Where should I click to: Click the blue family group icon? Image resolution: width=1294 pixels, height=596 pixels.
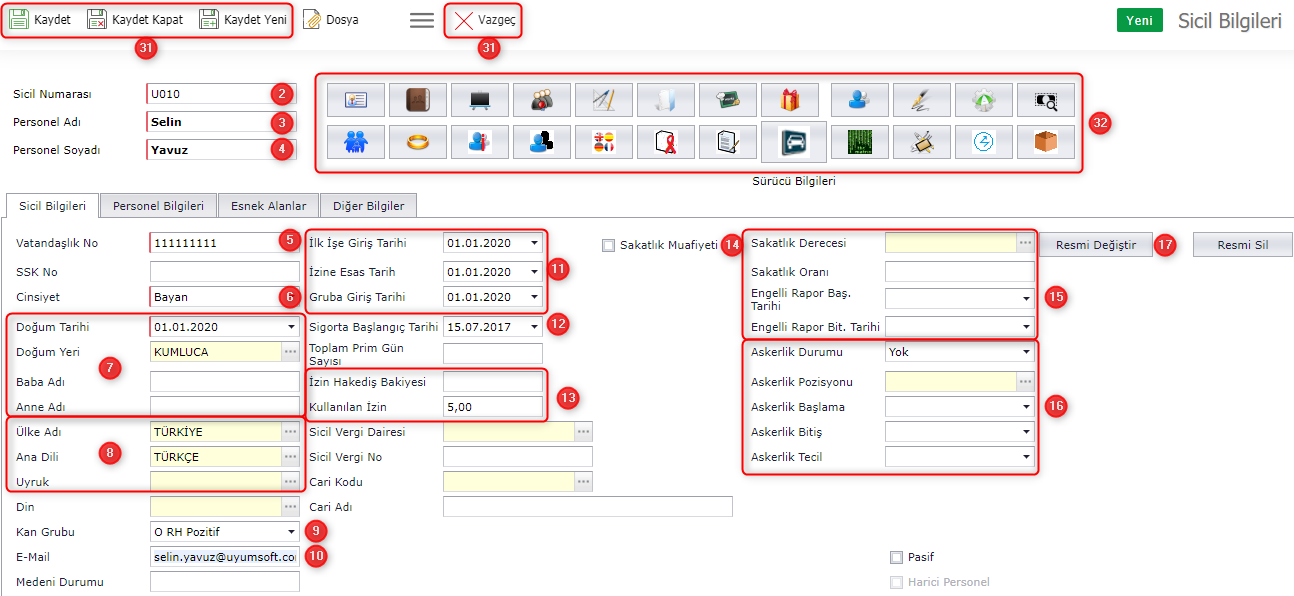(355, 142)
